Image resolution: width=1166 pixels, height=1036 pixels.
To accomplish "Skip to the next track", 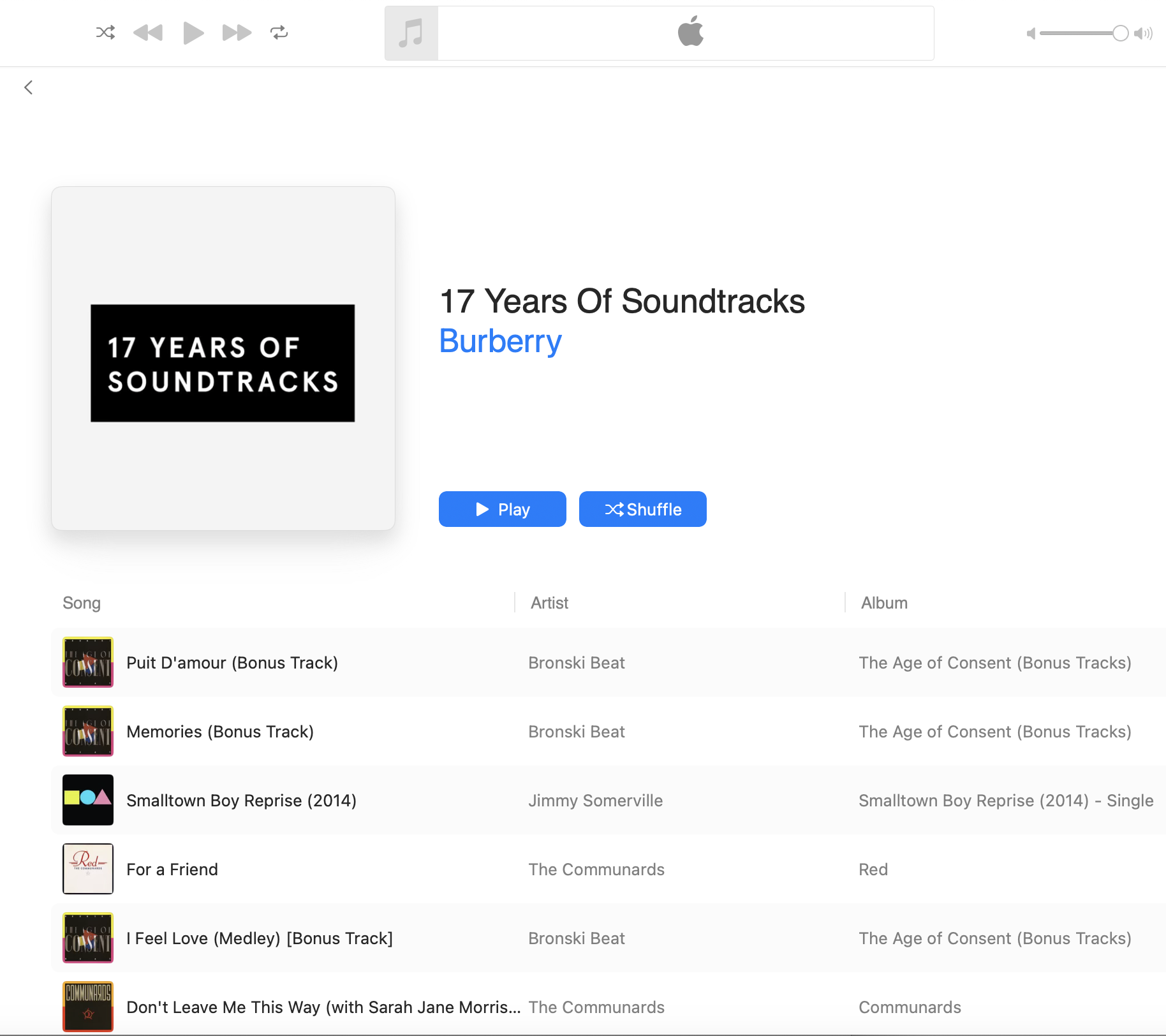I will tap(236, 33).
